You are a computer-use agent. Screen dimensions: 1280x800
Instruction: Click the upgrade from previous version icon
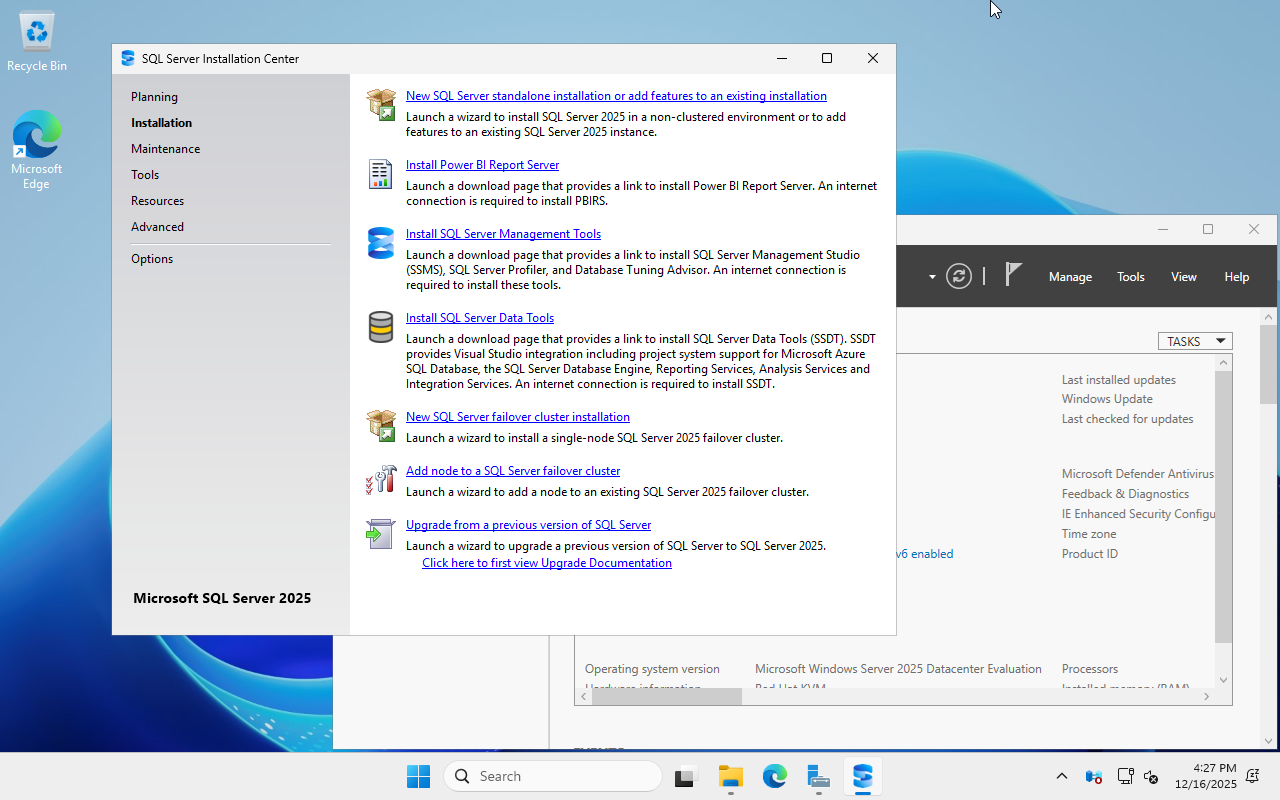[x=381, y=534]
